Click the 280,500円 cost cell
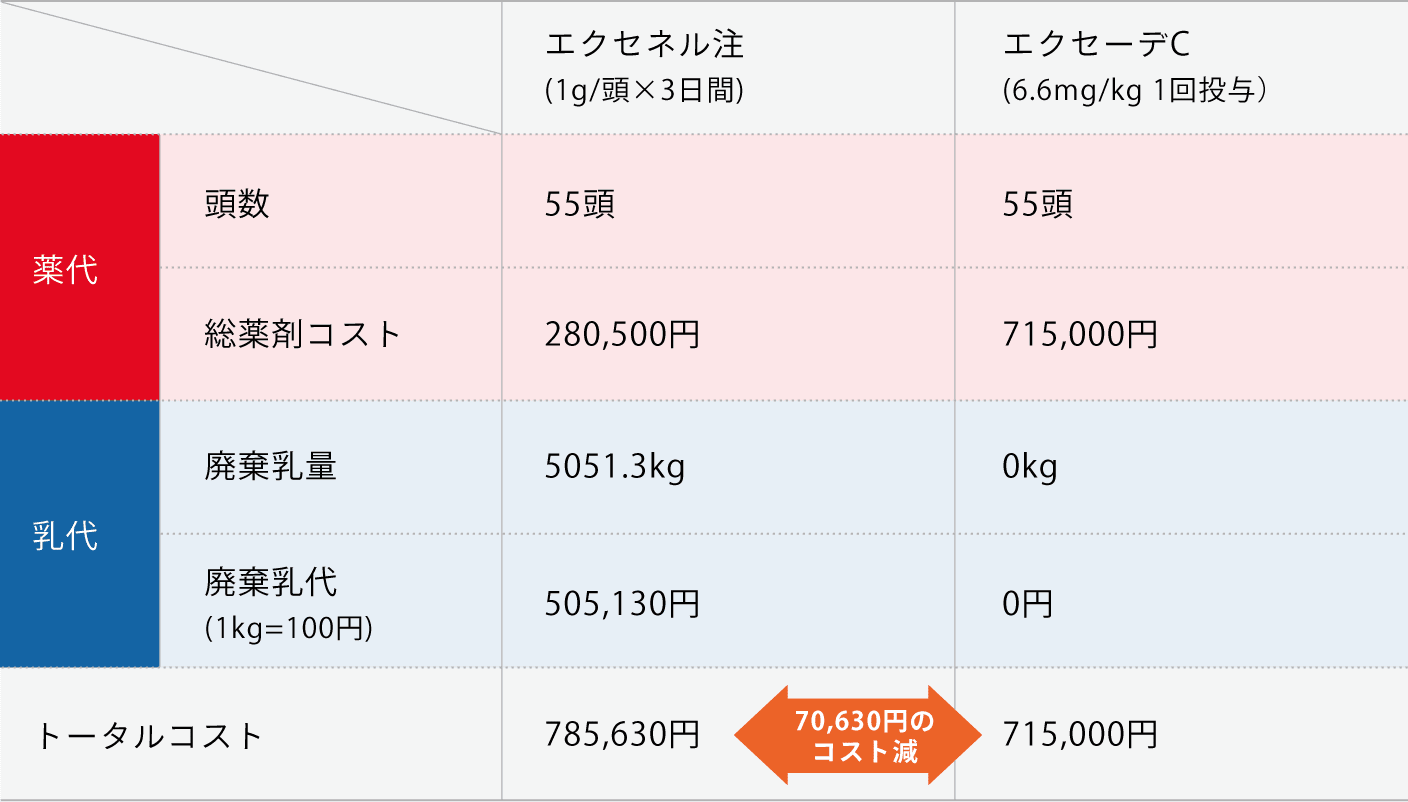1408x802 pixels. 622,334
